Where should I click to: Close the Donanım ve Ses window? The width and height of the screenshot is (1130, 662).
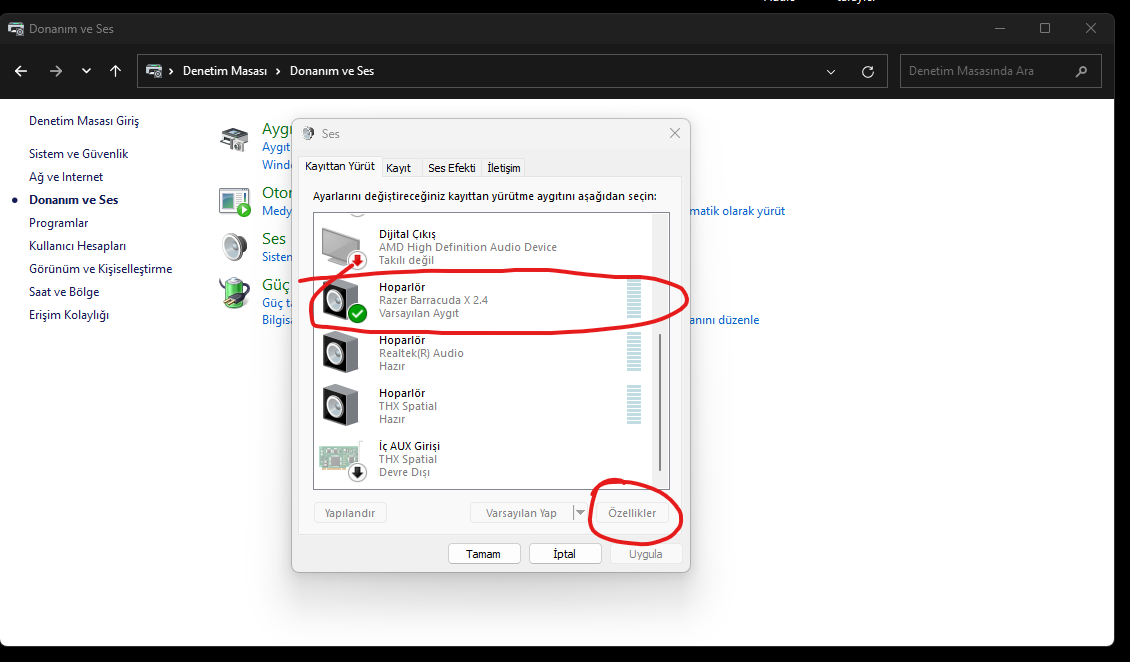click(x=1090, y=29)
